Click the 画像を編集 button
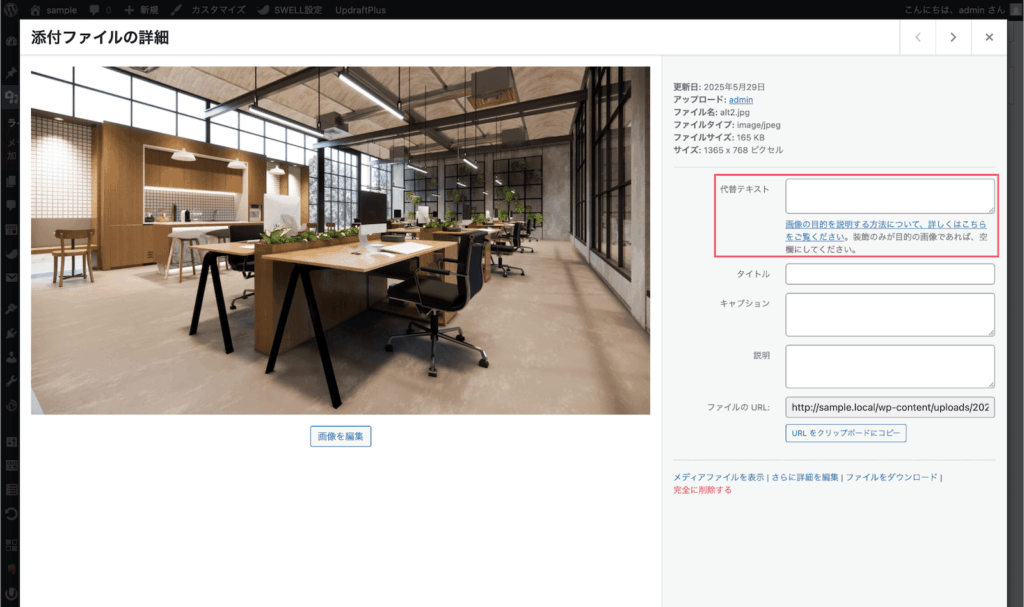Viewport: 1024px width, 607px height. click(x=340, y=436)
